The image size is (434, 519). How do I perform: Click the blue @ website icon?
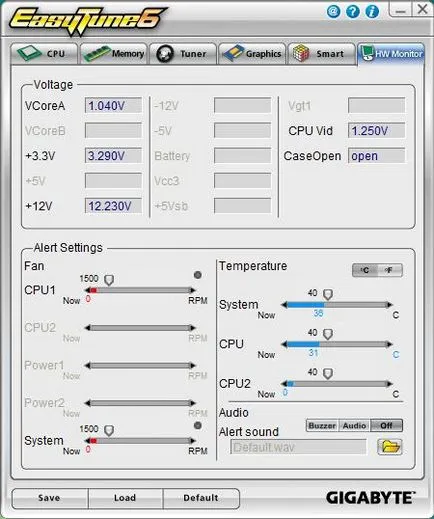tap(333, 12)
